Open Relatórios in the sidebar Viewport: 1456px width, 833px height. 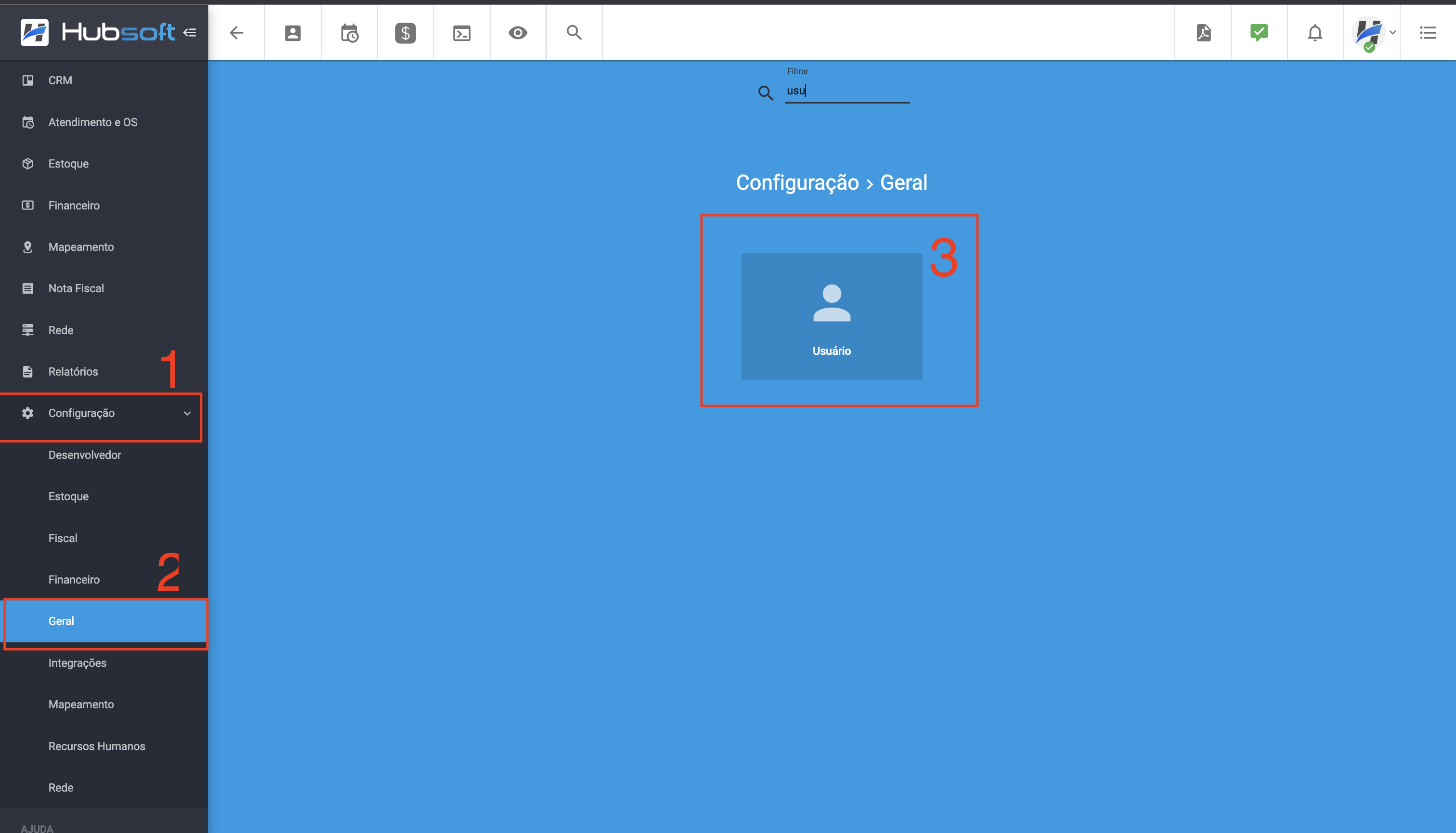click(x=104, y=371)
